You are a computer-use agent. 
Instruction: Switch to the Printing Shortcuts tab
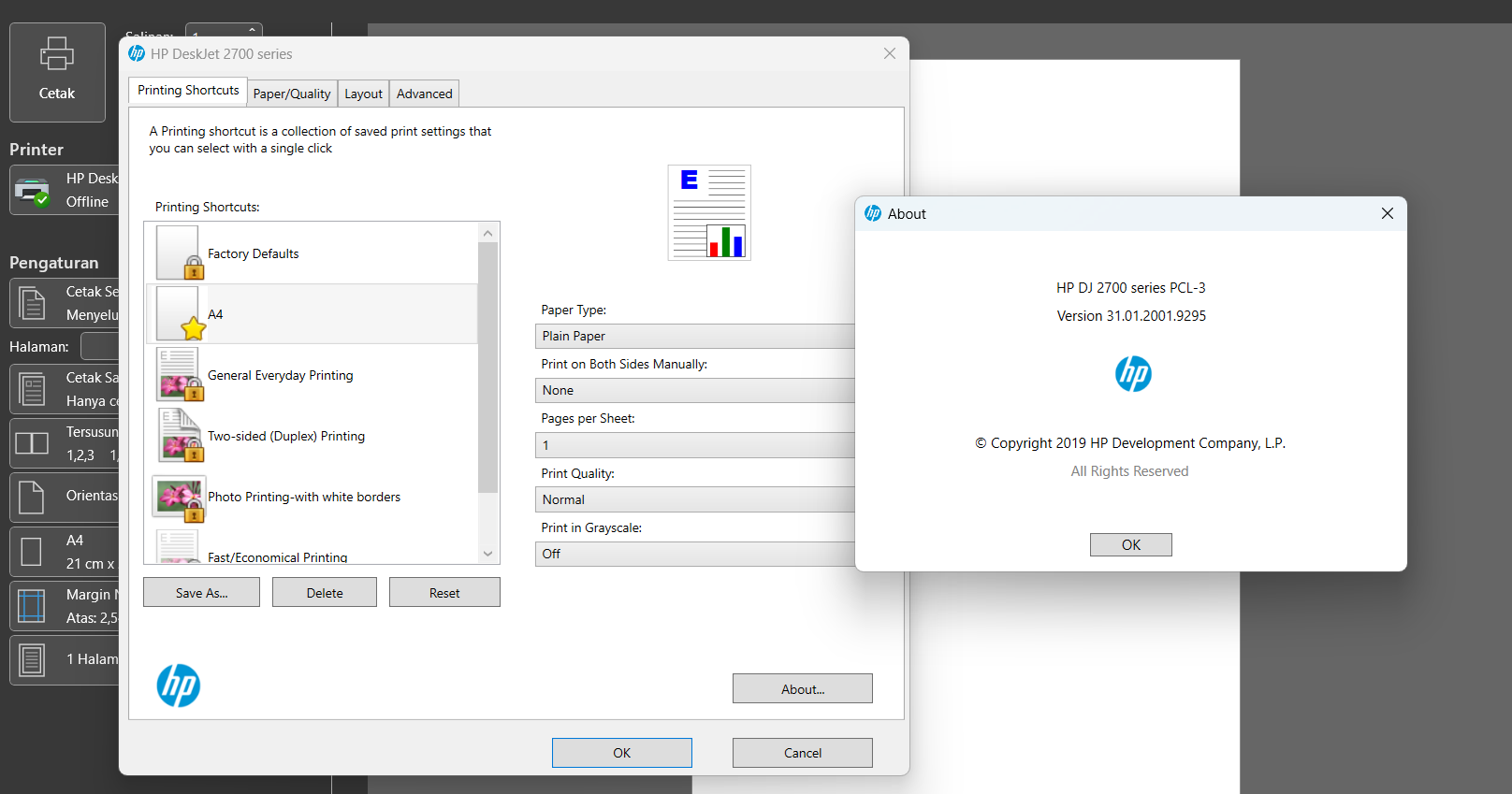[x=188, y=91]
